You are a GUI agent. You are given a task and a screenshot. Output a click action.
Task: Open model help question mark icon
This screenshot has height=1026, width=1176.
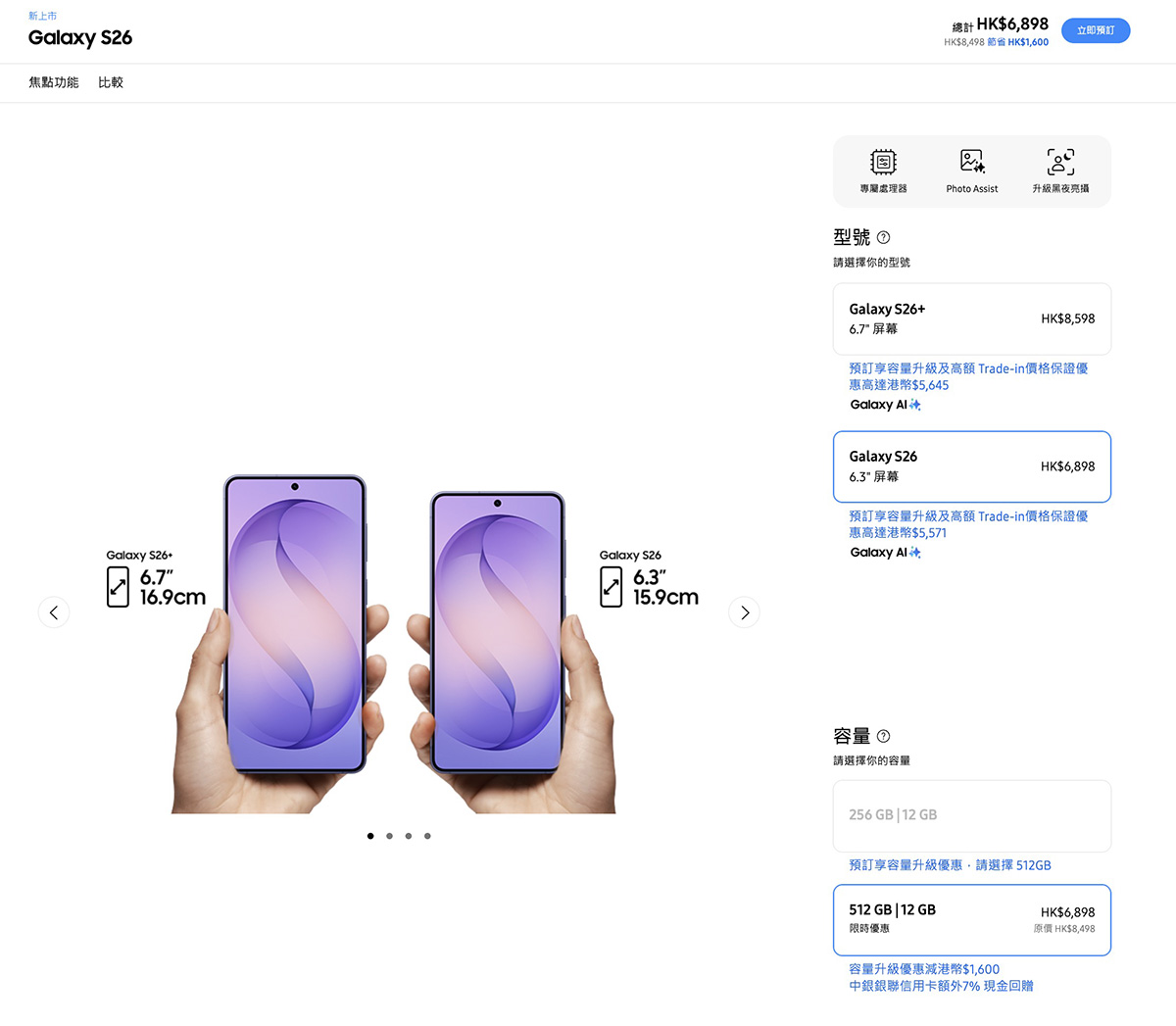click(883, 237)
